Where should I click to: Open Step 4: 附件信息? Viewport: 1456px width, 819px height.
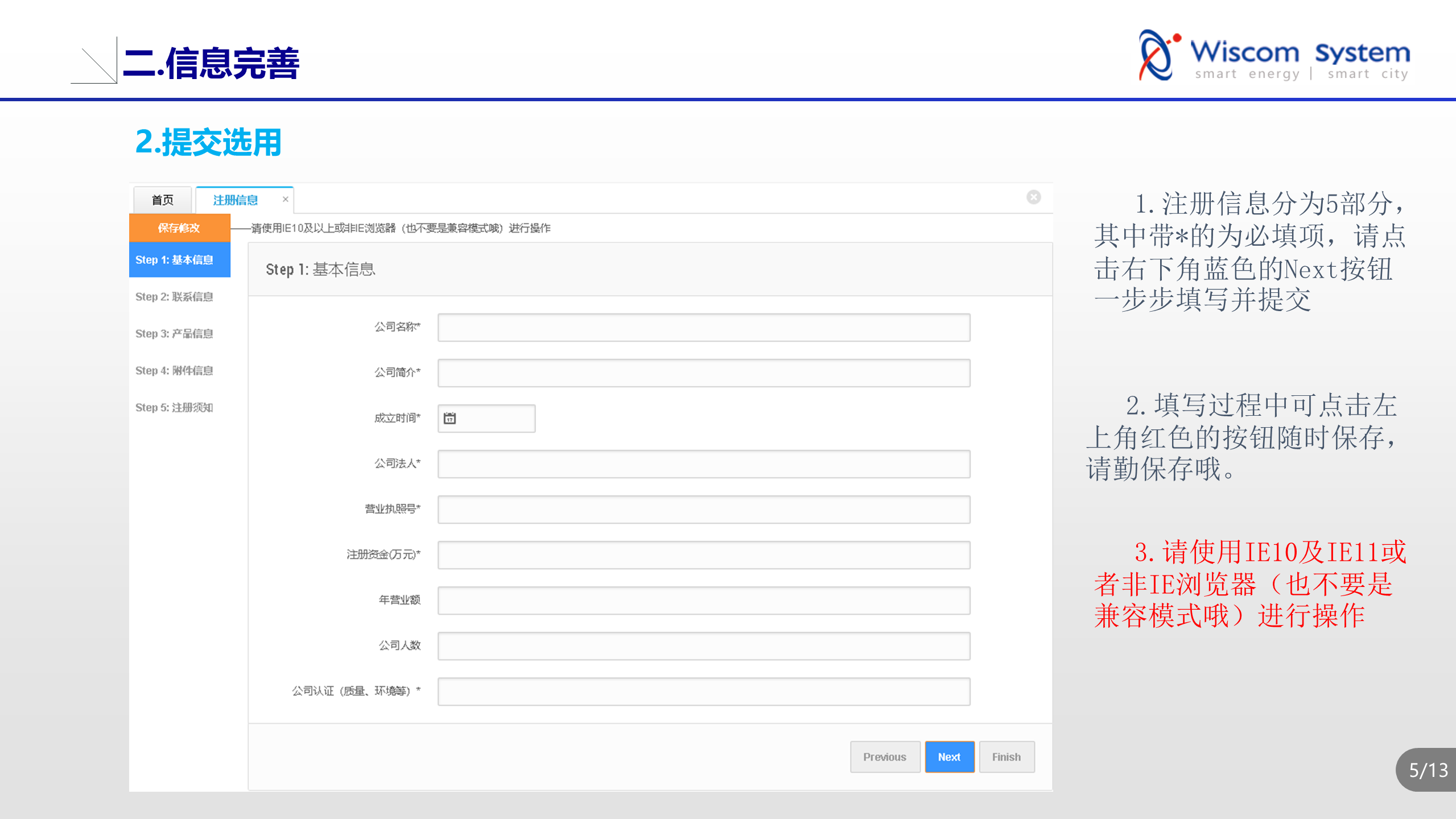pos(174,371)
